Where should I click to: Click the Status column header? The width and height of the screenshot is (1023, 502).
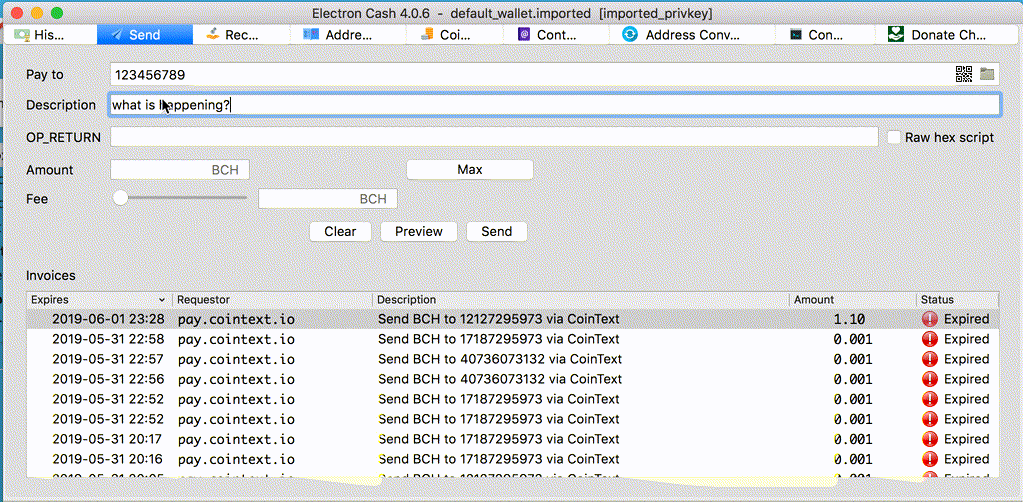(x=957, y=300)
